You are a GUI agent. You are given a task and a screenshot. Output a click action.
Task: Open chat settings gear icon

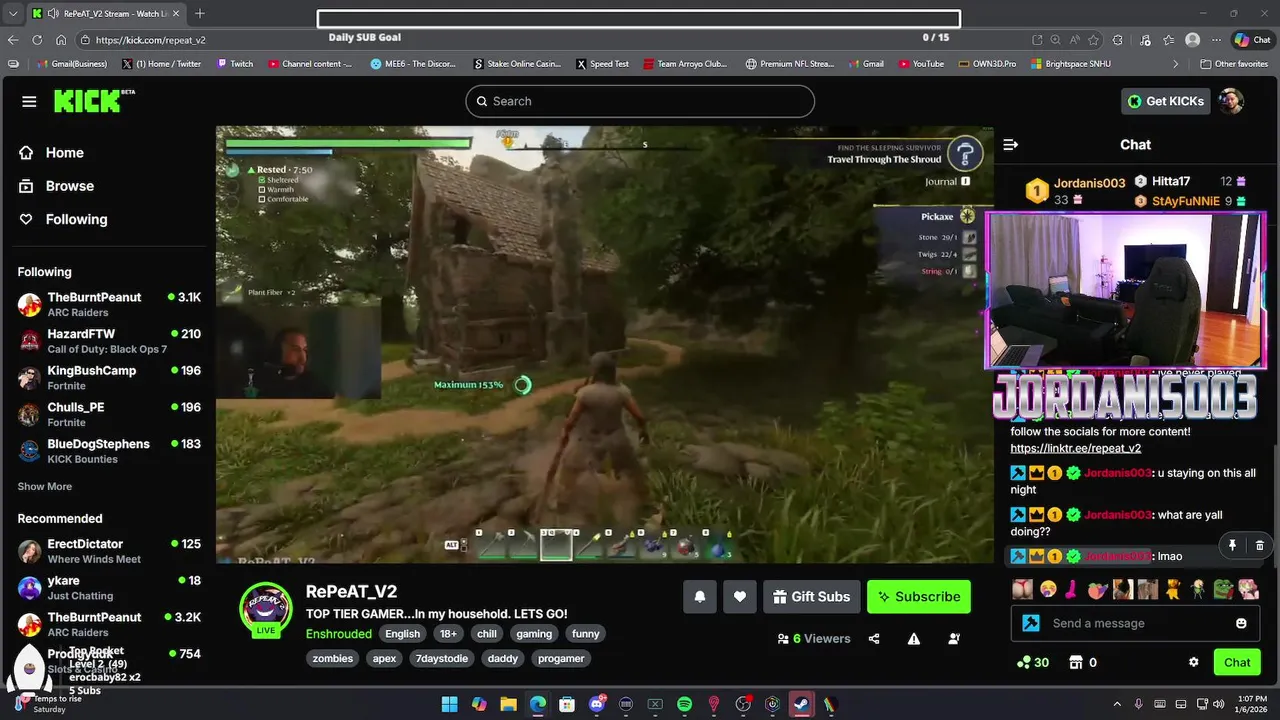click(x=1193, y=662)
